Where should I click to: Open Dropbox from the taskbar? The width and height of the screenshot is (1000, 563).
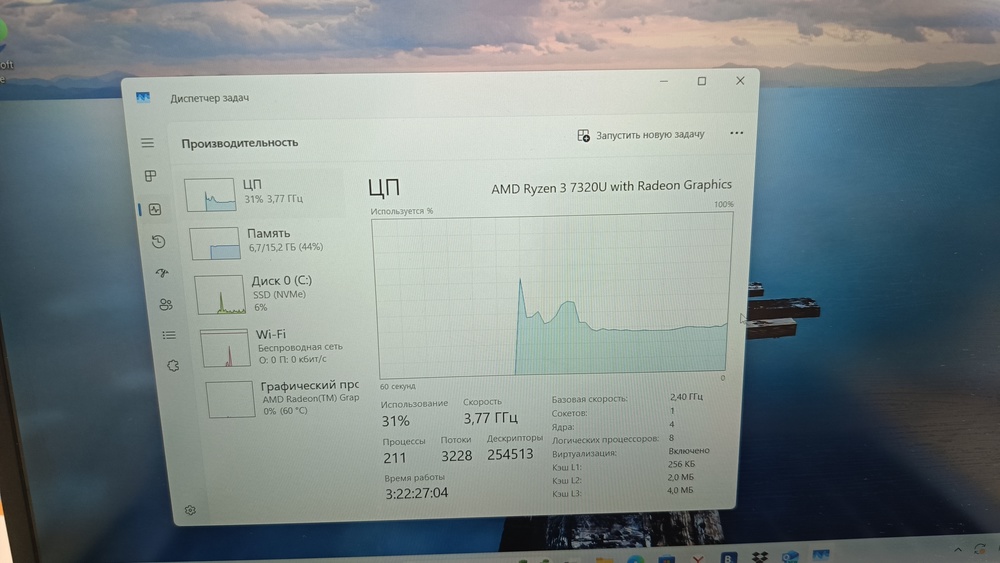(760, 557)
